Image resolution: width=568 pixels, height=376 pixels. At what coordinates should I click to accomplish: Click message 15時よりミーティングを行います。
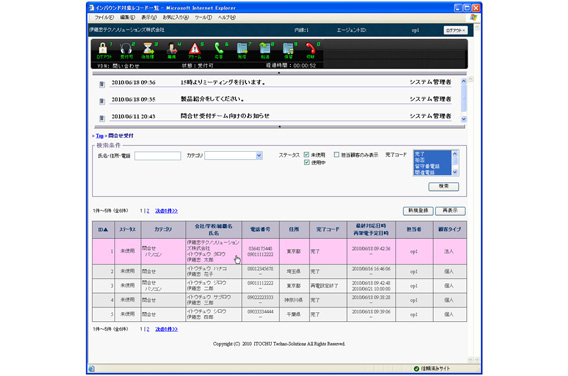(x=223, y=83)
